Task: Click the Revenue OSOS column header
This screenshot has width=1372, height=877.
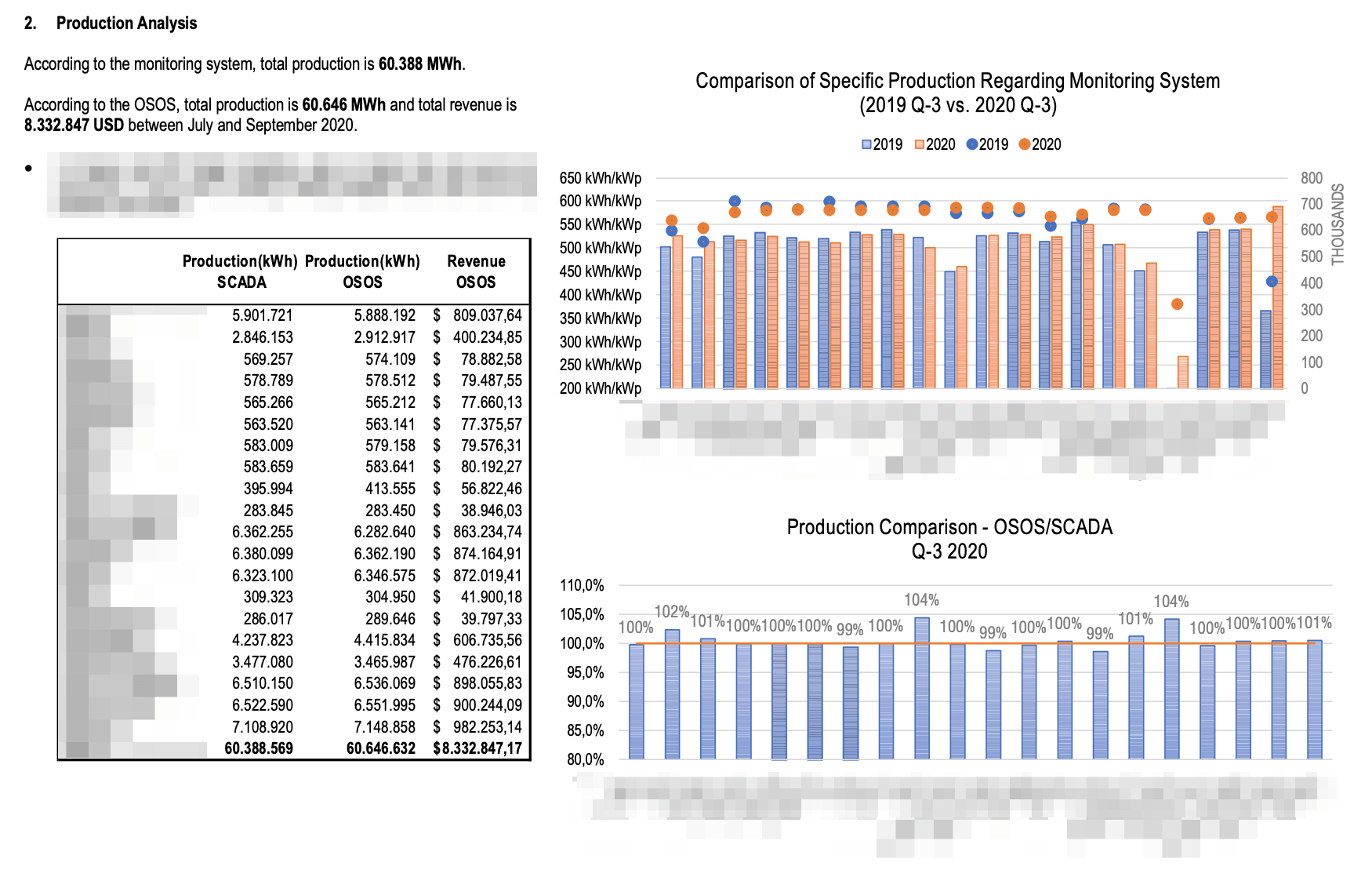Action: (476, 271)
